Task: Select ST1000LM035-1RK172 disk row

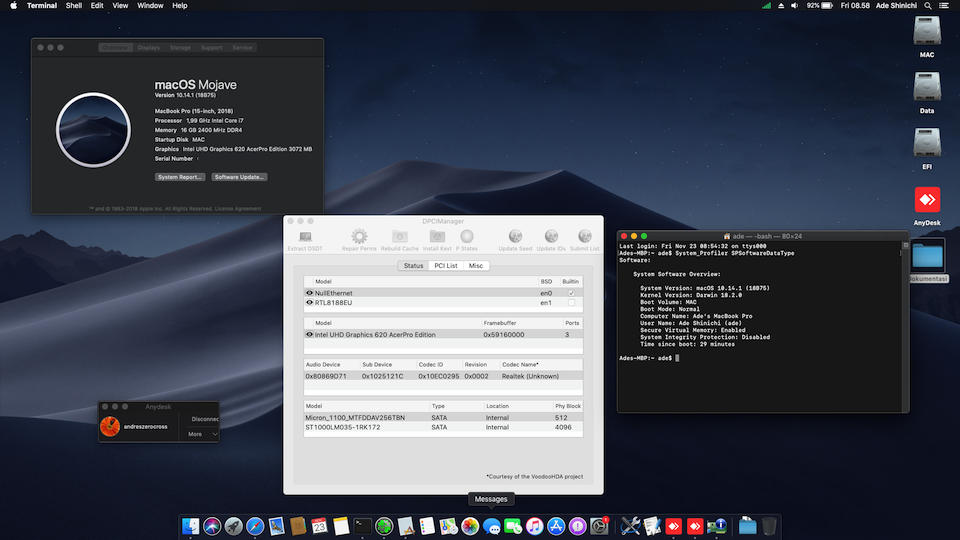Action: (x=443, y=427)
